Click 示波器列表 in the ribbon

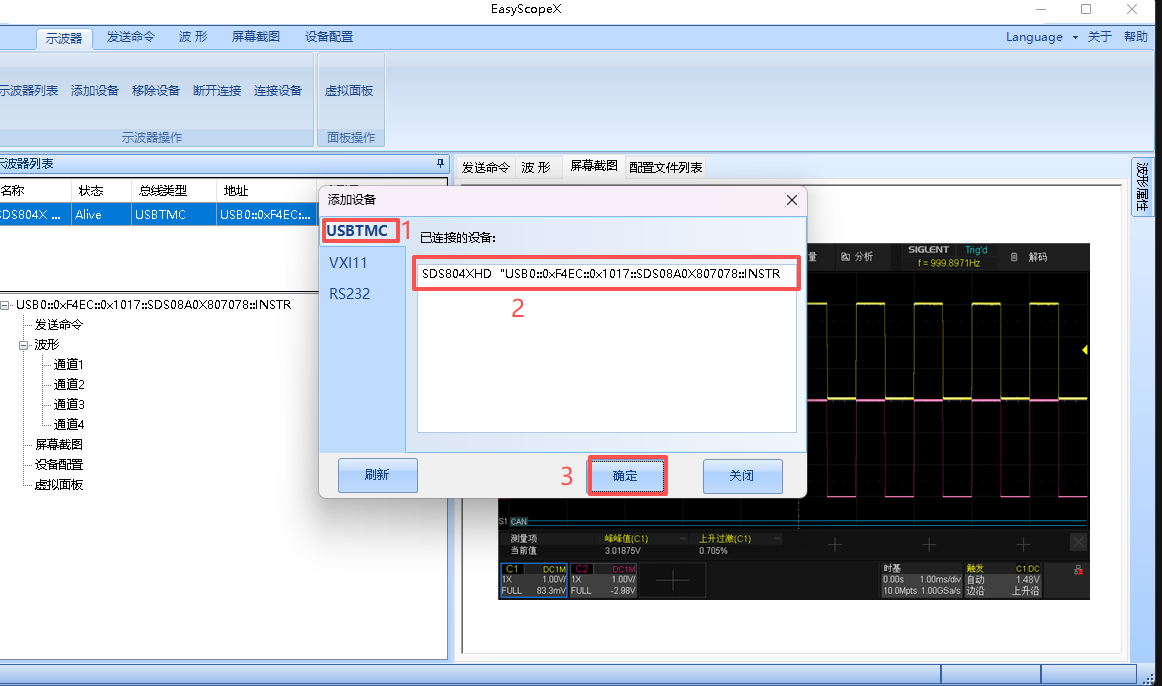point(28,90)
